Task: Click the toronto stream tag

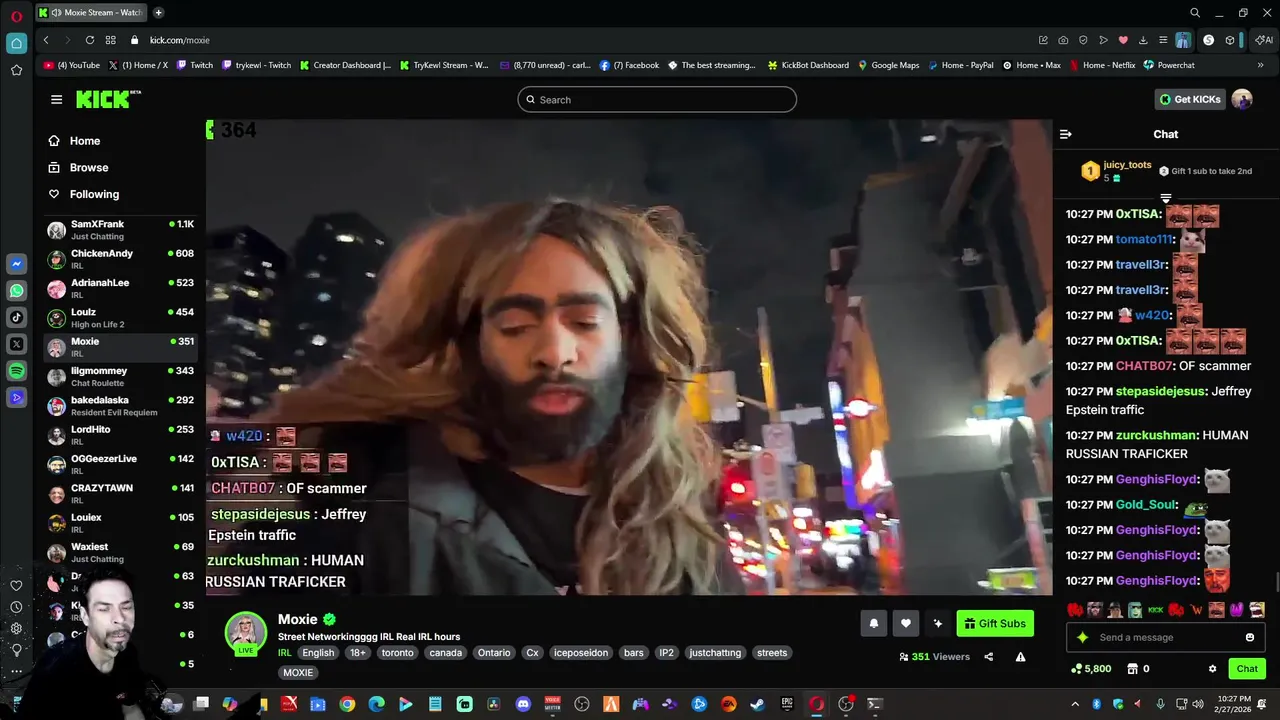Action: click(397, 653)
